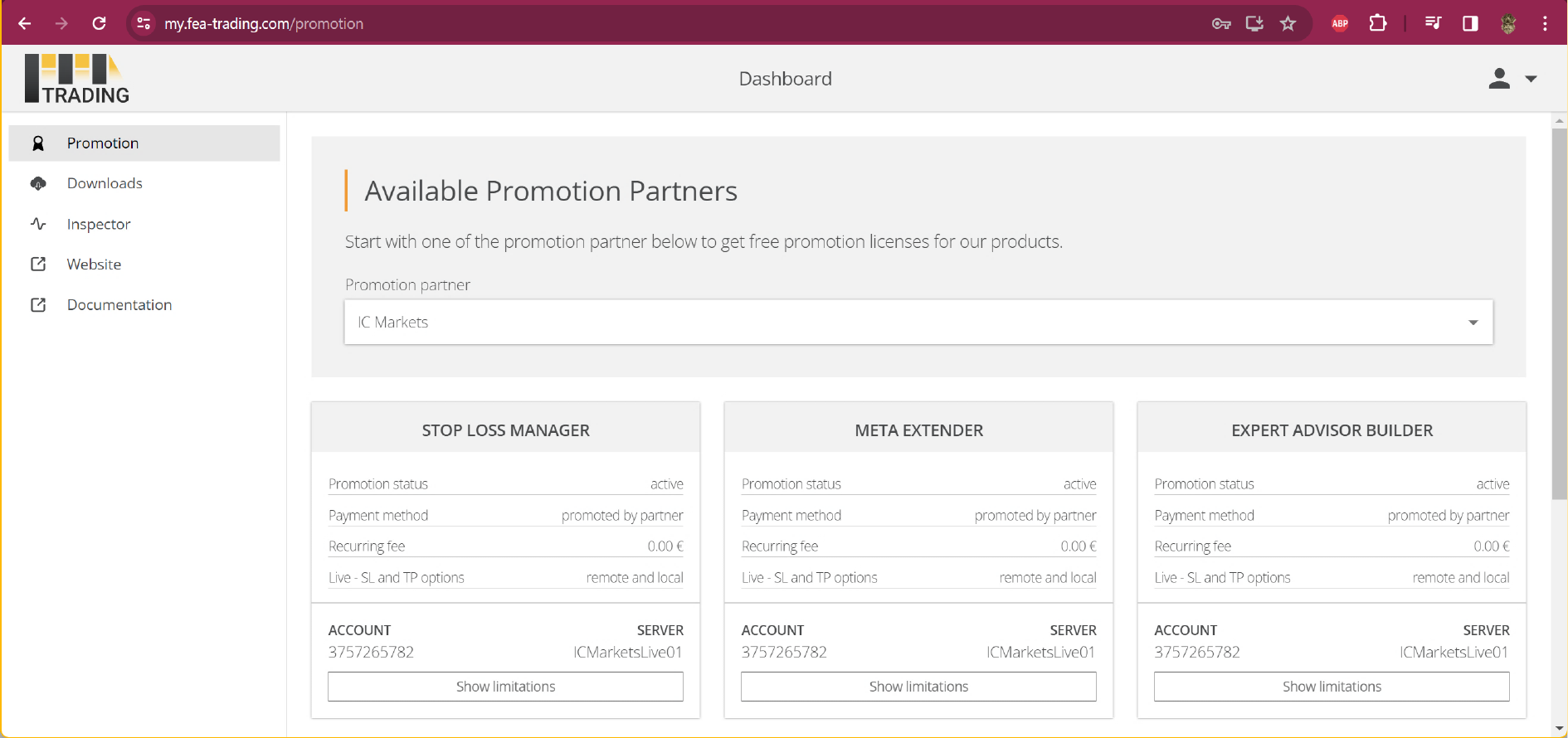Expand the user account dropdown arrow
The image size is (1568, 738).
(x=1531, y=79)
